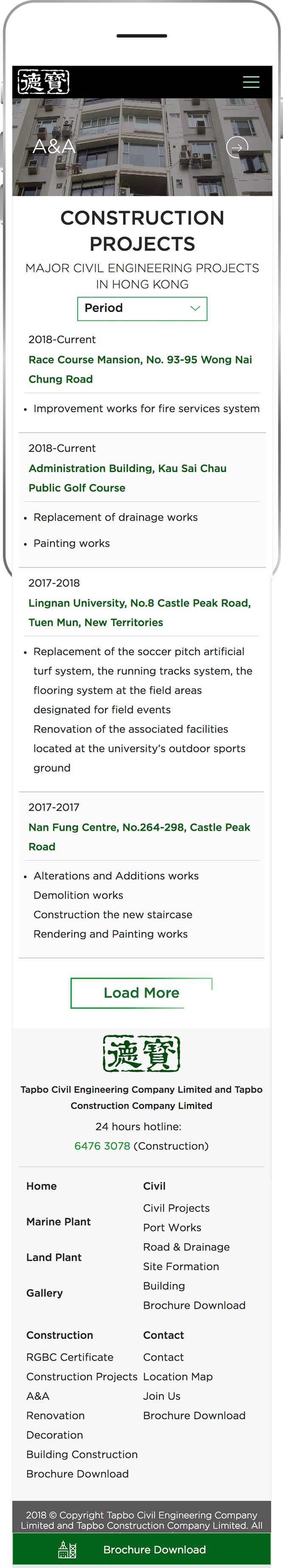Open RGBC Certificate link
The image size is (283, 1568).
click(x=70, y=1357)
